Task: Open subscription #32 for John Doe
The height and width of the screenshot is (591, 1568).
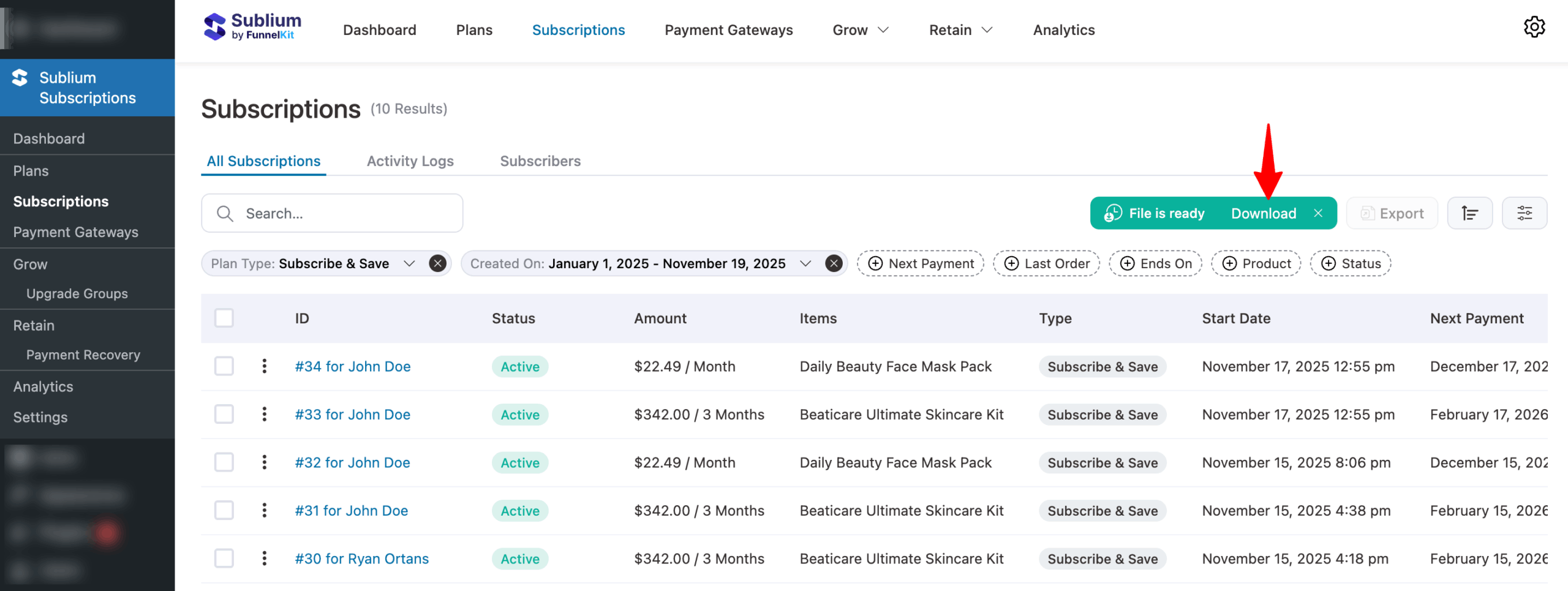Action: click(352, 462)
